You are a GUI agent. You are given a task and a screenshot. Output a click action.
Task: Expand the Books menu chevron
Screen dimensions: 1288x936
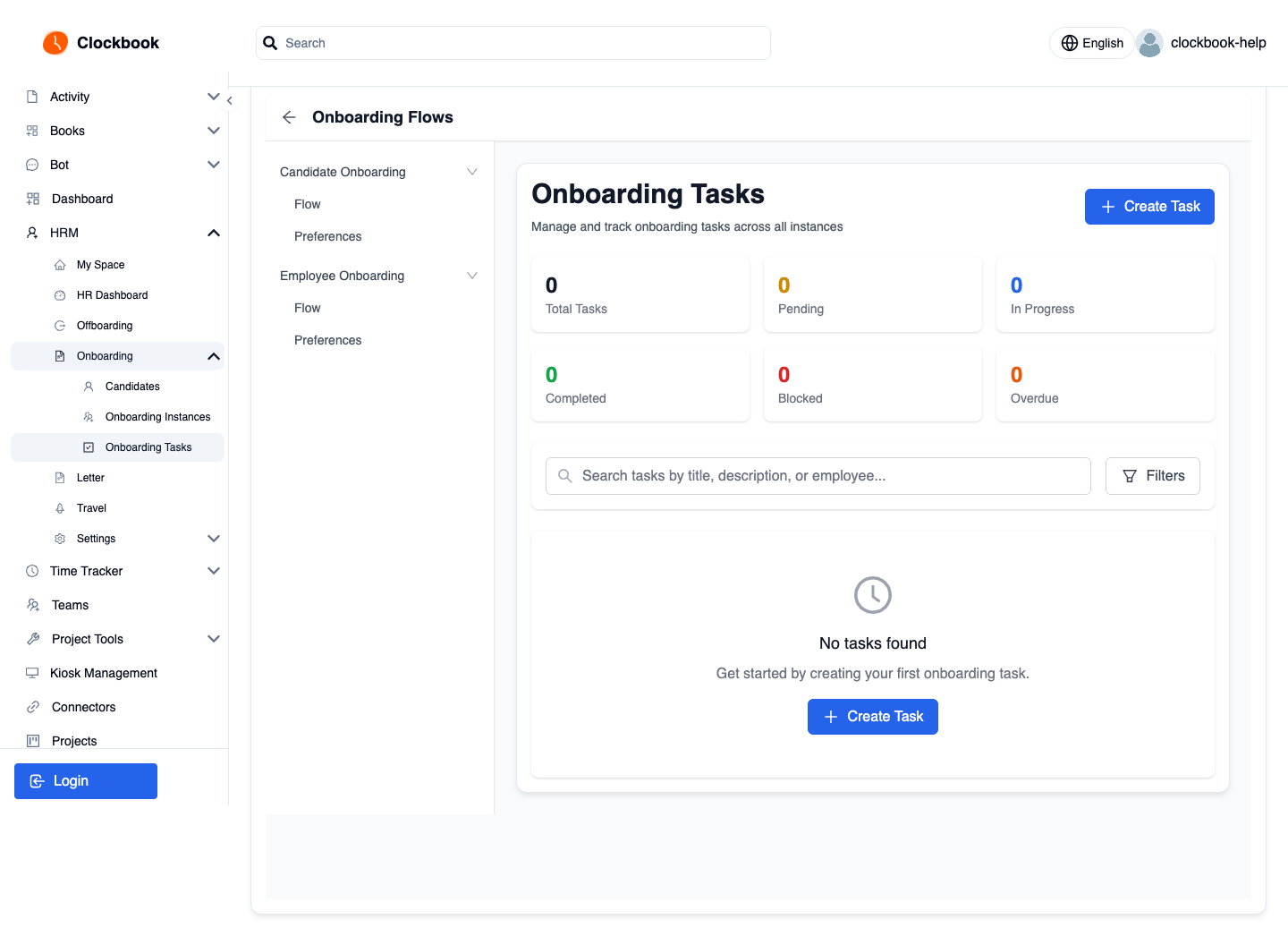pos(214,131)
